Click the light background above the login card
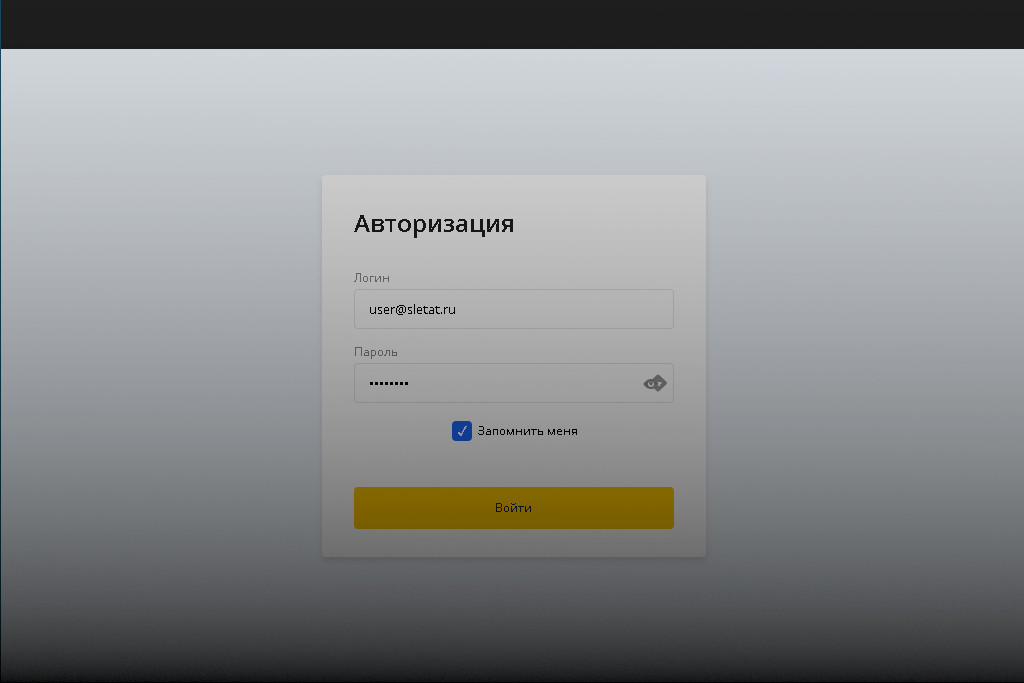The height and width of the screenshot is (683, 1024). coord(512,110)
